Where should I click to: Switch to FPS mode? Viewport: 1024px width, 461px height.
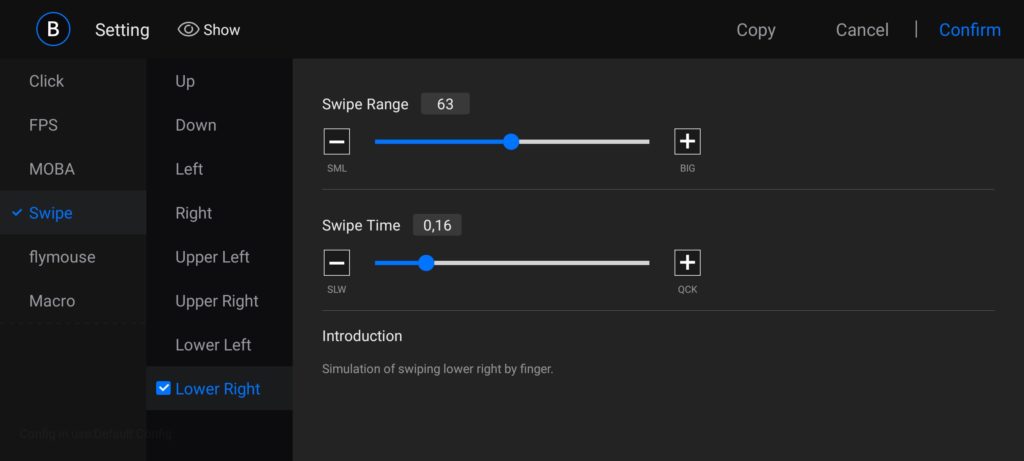tap(43, 125)
